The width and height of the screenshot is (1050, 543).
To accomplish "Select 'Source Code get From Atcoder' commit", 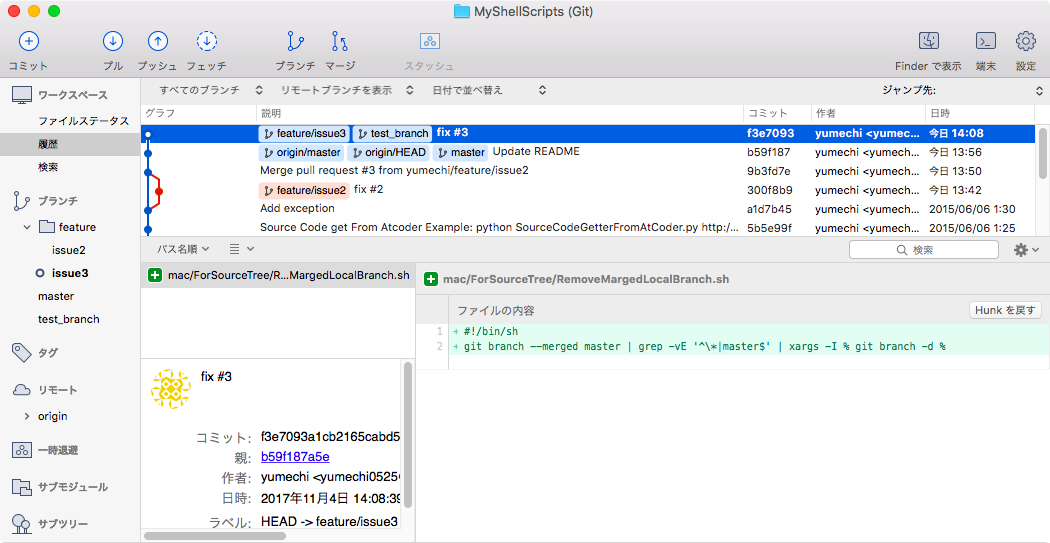I will pyautogui.click(x=589, y=228).
